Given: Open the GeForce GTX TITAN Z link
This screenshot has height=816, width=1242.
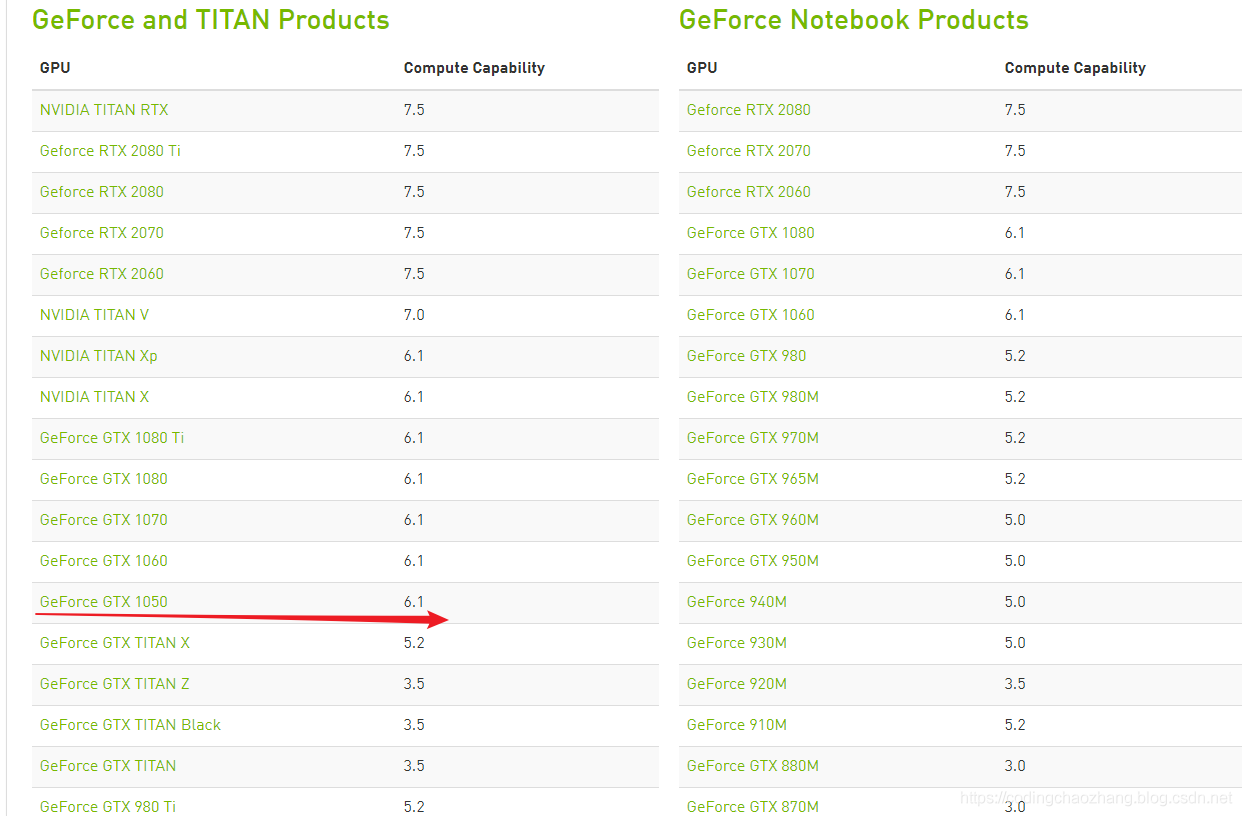Looking at the screenshot, I should pos(114,684).
